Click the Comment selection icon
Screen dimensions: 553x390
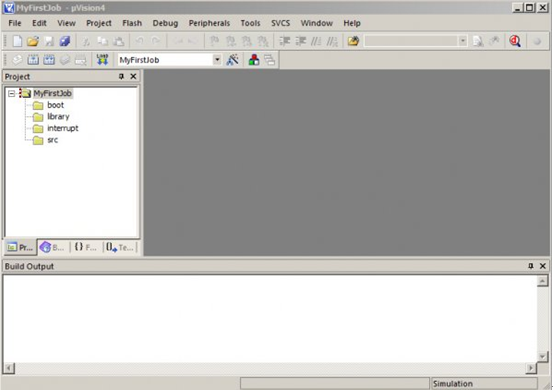click(x=316, y=42)
